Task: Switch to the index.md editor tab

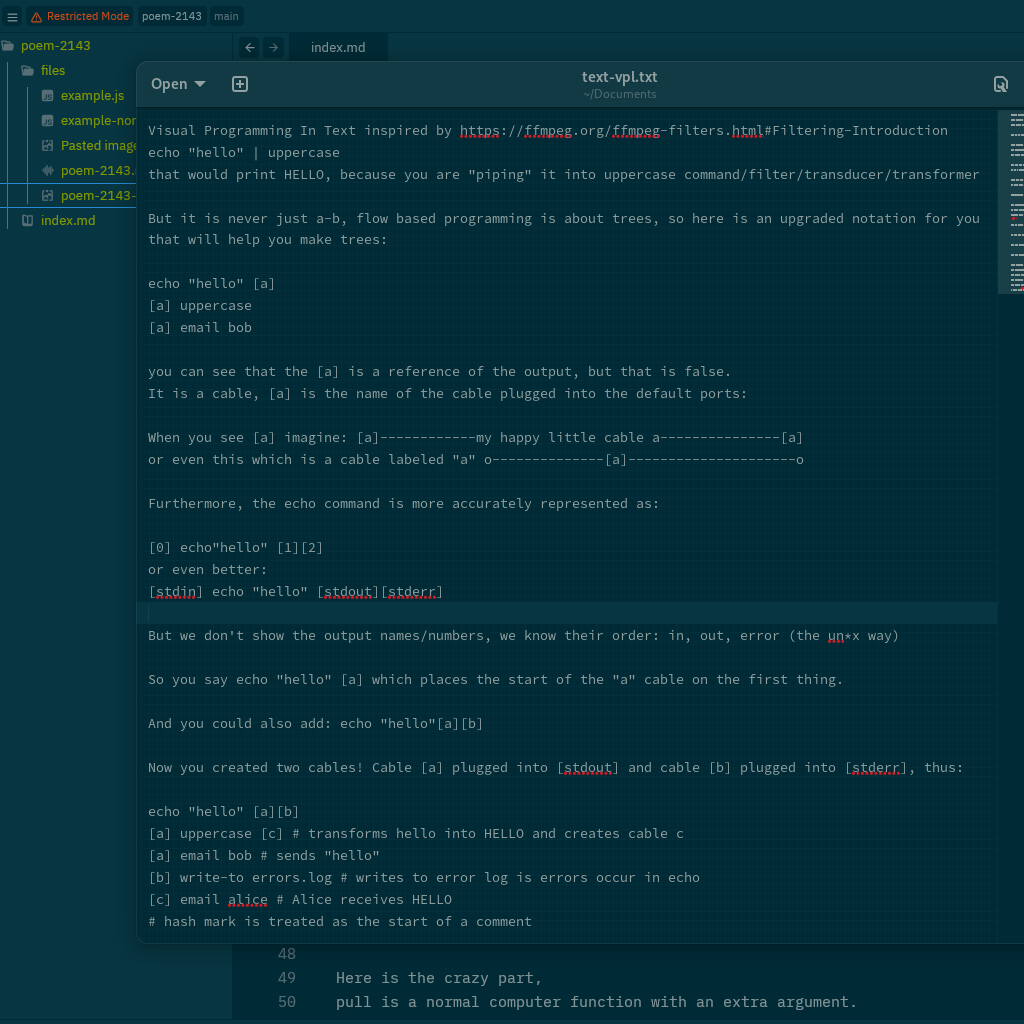Action: (338, 47)
